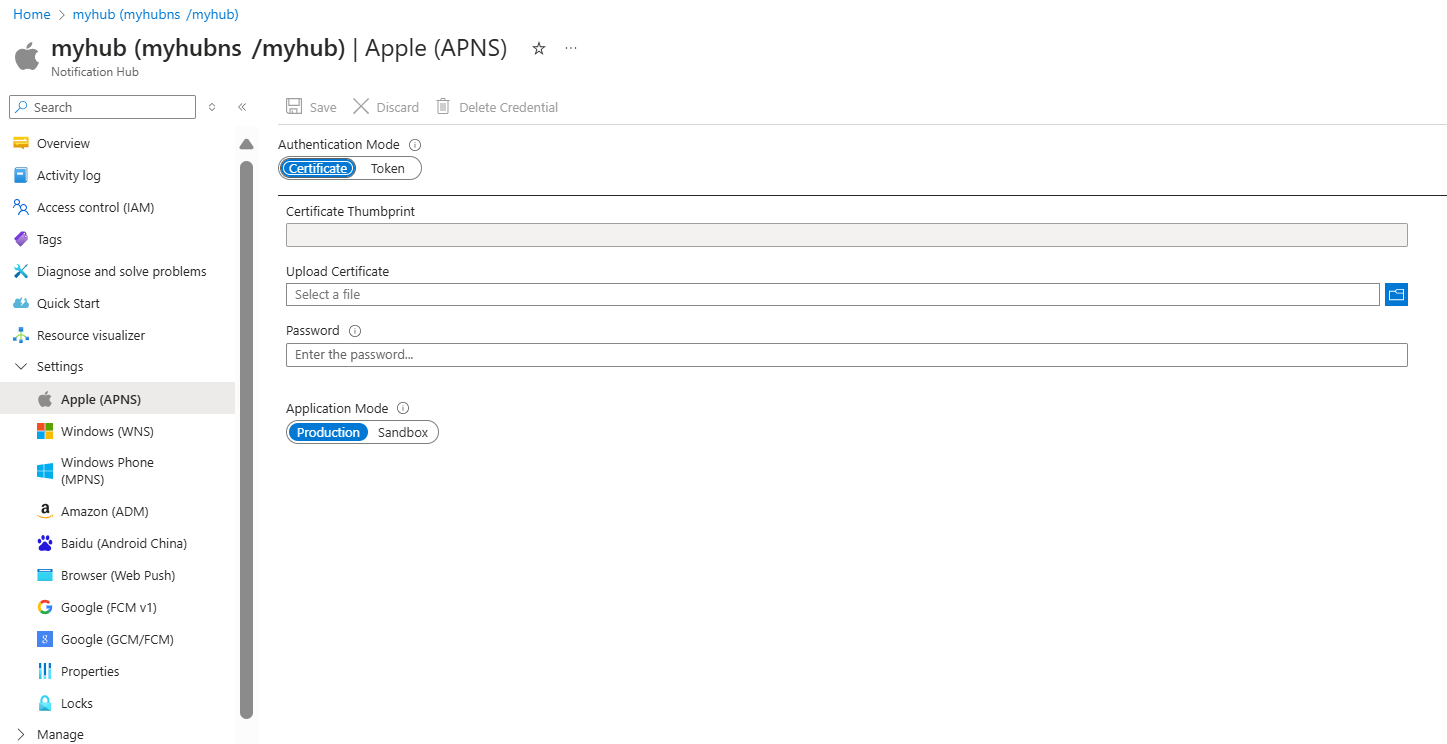The width and height of the screenshot is (1447, 744).
Task: Click the Delete Credential button
Action: click(x=496, y=106)
